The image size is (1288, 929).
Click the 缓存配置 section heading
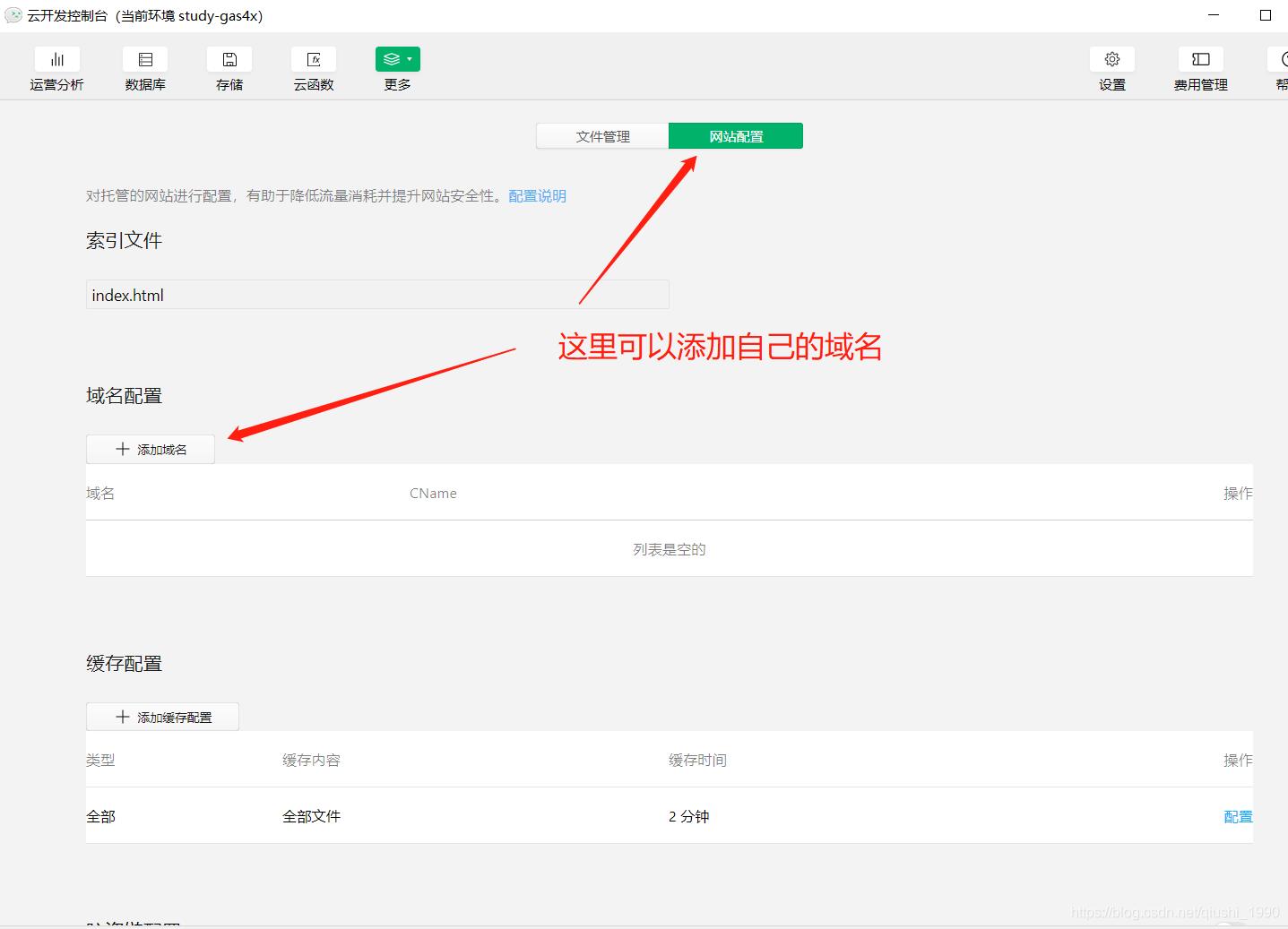pos(124,663)
